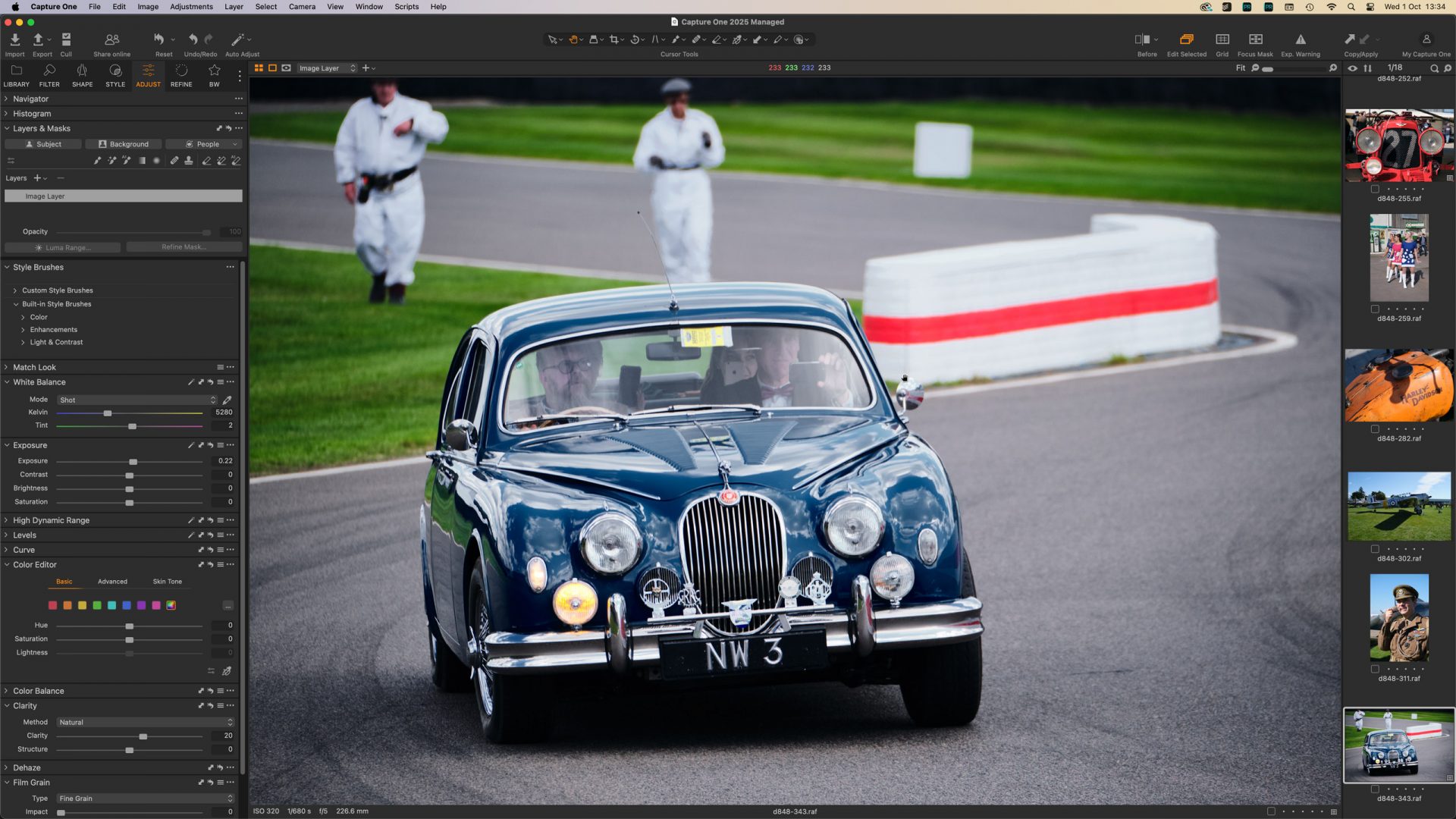
Task: Open the White Balance Mode dropdown
Action: click(x=136, y=400)
